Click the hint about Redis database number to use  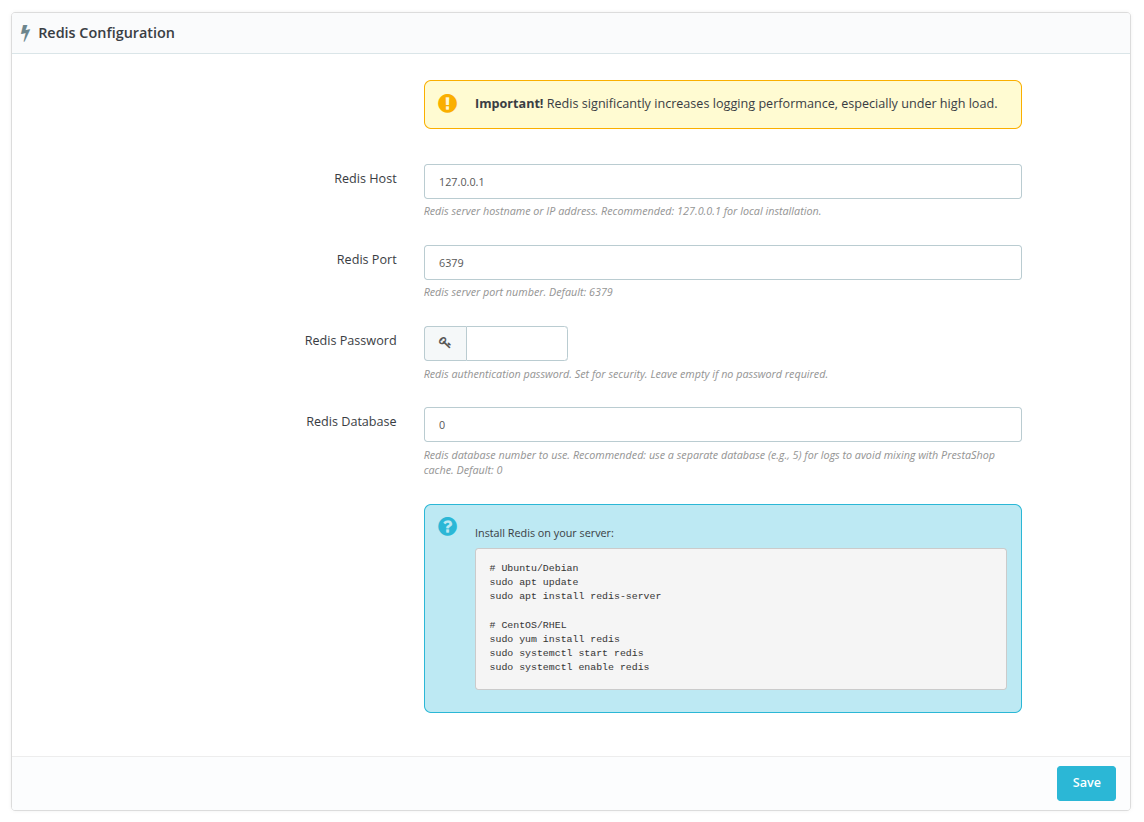(x=709, y=462)
